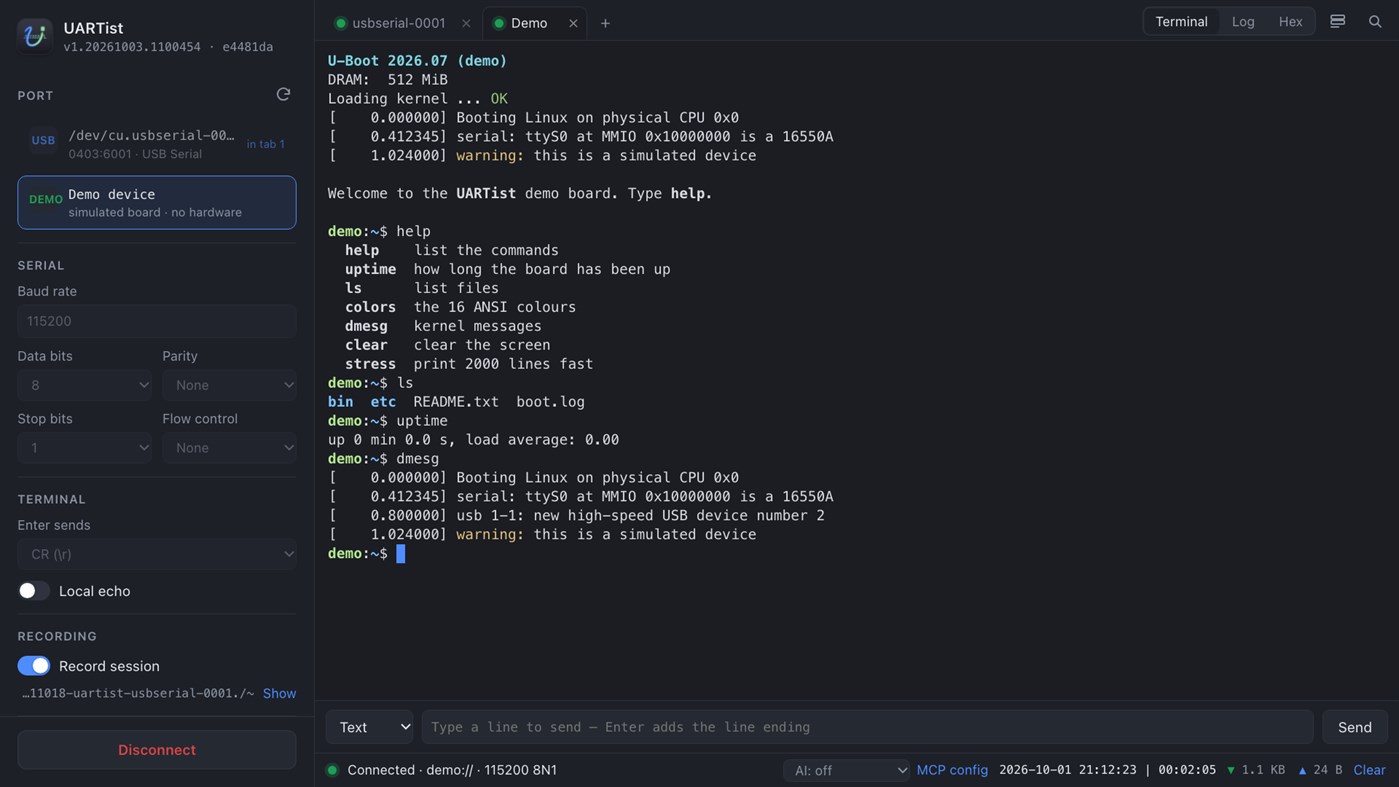Click Clear in the status bar

1369,770
